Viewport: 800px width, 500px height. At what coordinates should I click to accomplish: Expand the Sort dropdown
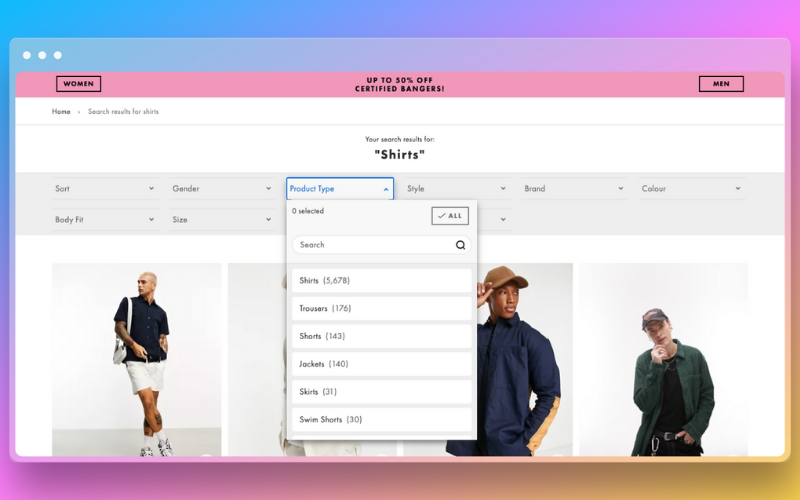(105, 188)
